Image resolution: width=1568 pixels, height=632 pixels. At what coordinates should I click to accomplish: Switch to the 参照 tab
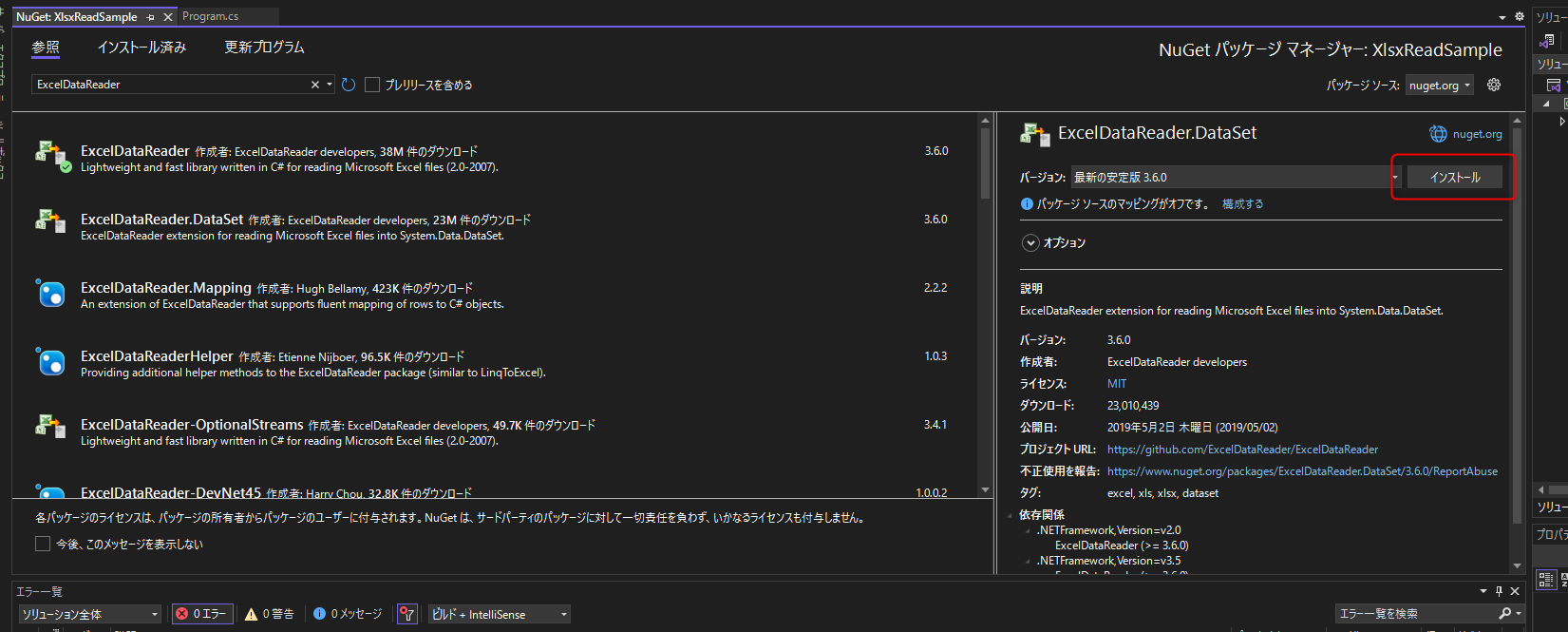(46, 48)
